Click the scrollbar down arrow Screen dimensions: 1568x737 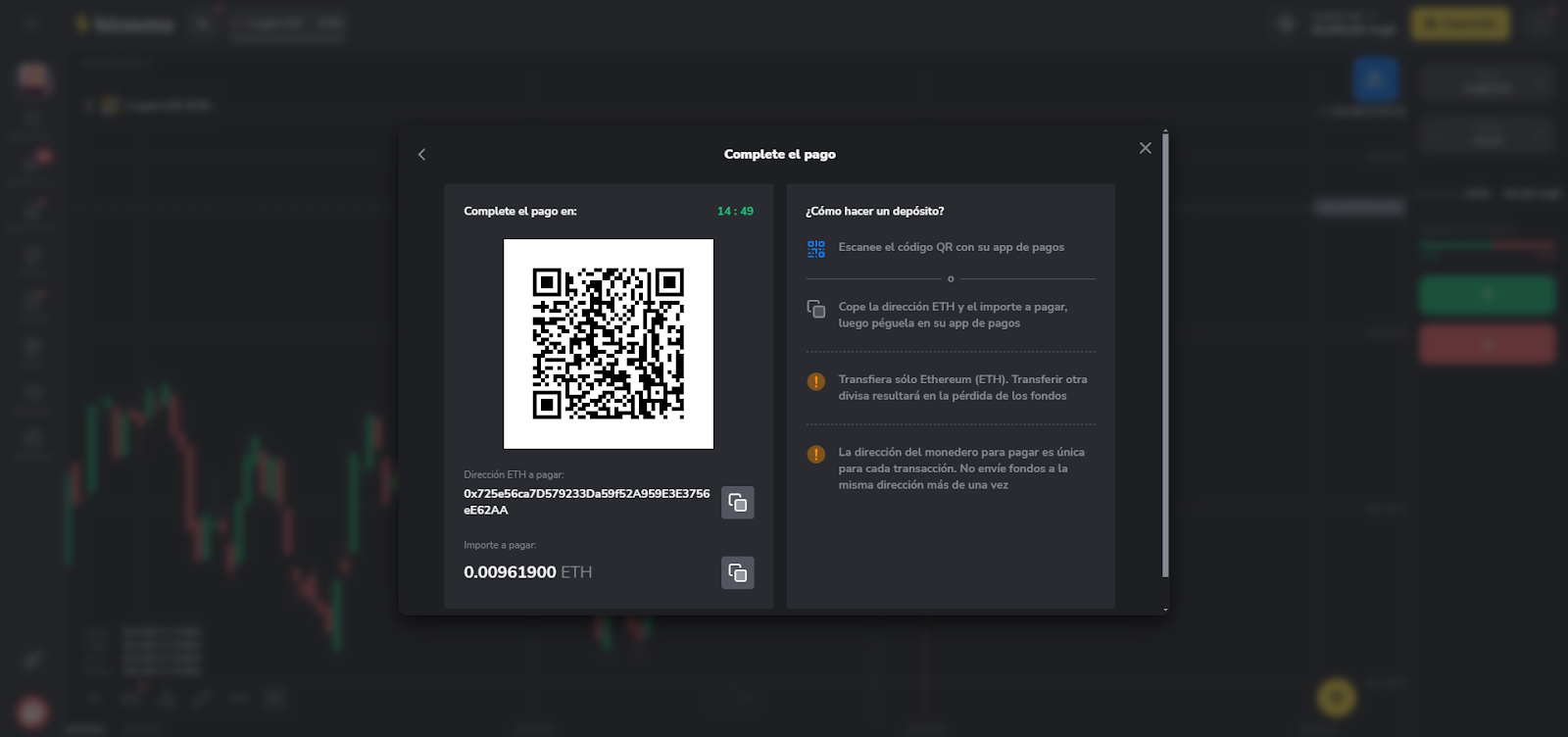pyautogui.click(x=1164, y=610)
